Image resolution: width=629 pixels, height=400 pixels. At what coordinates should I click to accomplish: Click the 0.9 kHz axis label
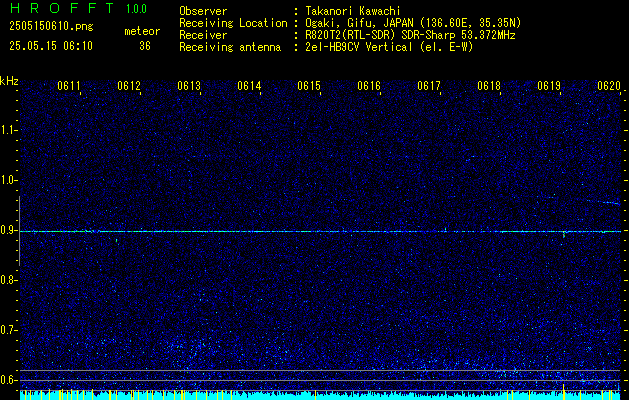click(8, 230)
